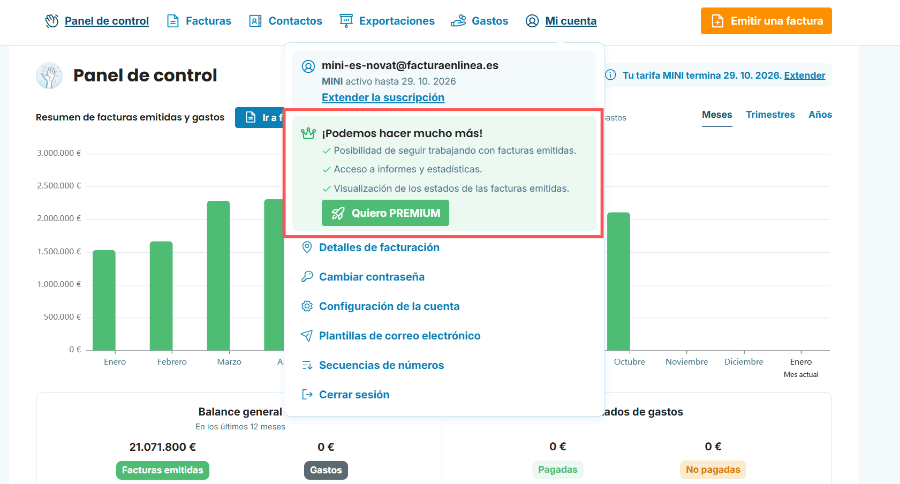Click the contact card icon next to Contactos
This screenshot has height=484, width=900.
[x=255, y=21]
